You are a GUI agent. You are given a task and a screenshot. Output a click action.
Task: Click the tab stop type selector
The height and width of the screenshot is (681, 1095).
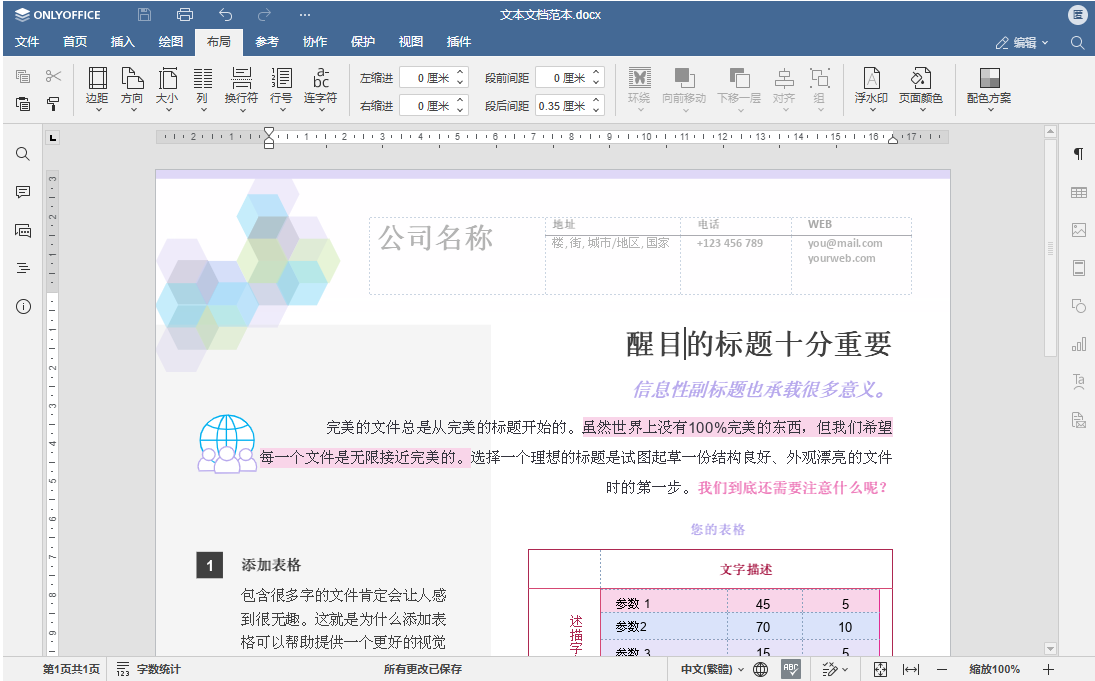tap(52, 138)
